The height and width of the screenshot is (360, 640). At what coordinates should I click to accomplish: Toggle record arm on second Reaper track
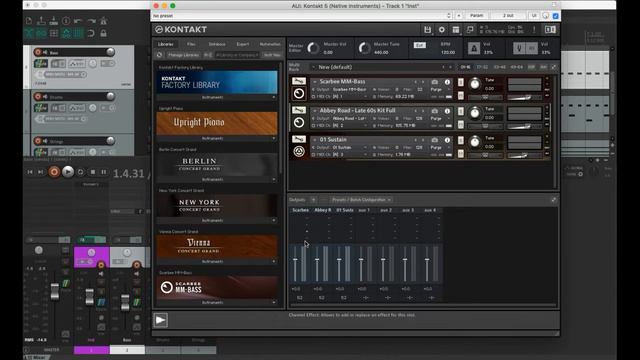(38, 96)
